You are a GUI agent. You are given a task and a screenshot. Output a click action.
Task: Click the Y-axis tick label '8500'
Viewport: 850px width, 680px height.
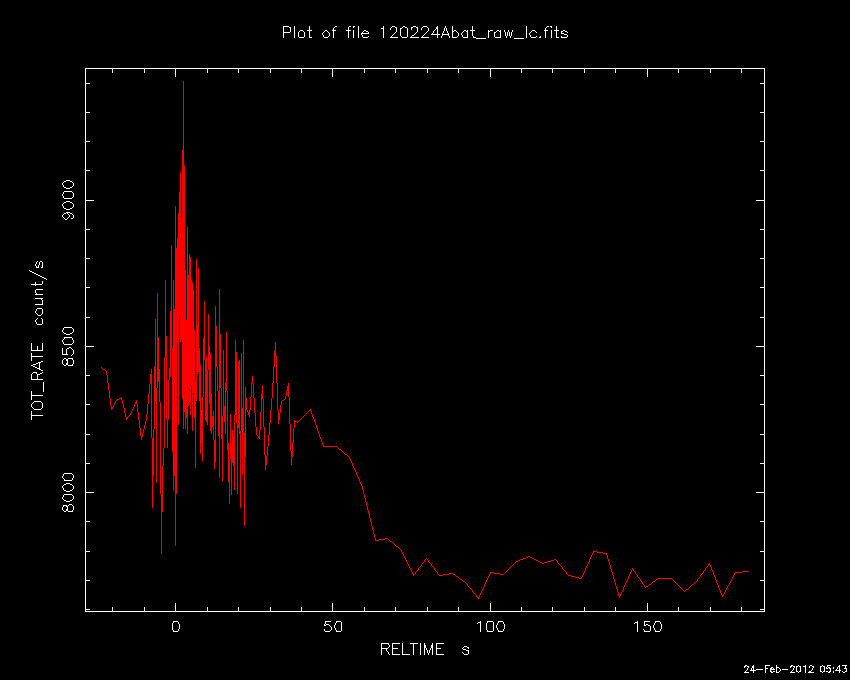(x=68, y=346)
